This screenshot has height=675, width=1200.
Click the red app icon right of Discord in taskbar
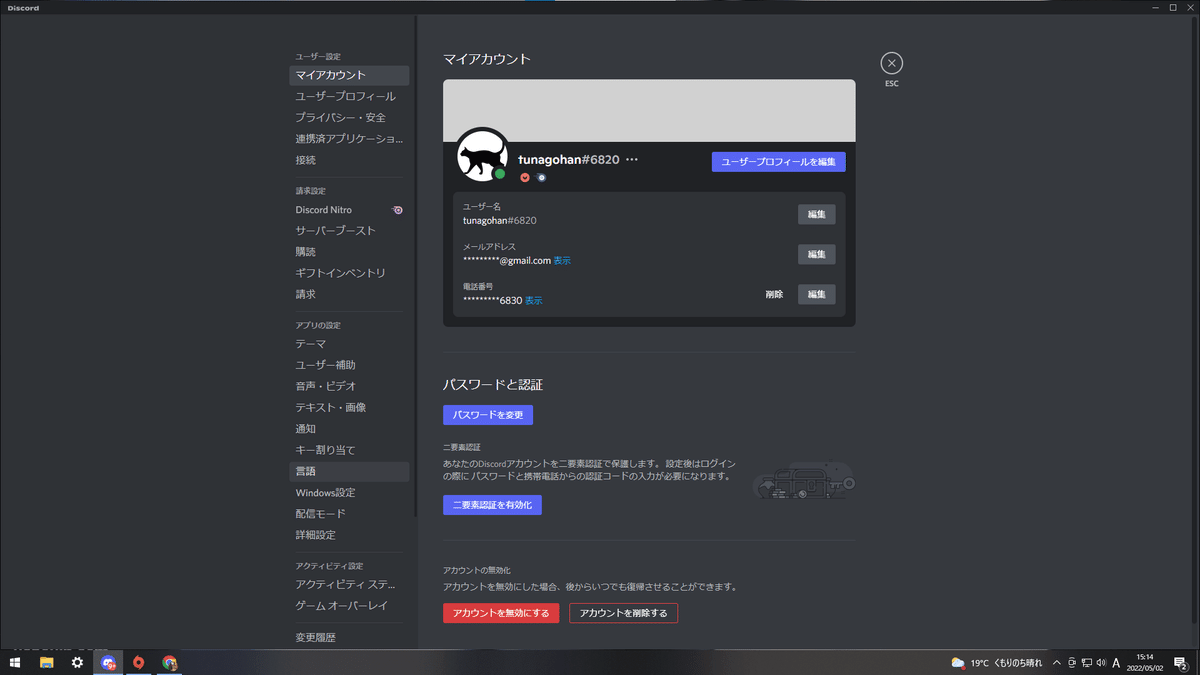click(139, 662)
